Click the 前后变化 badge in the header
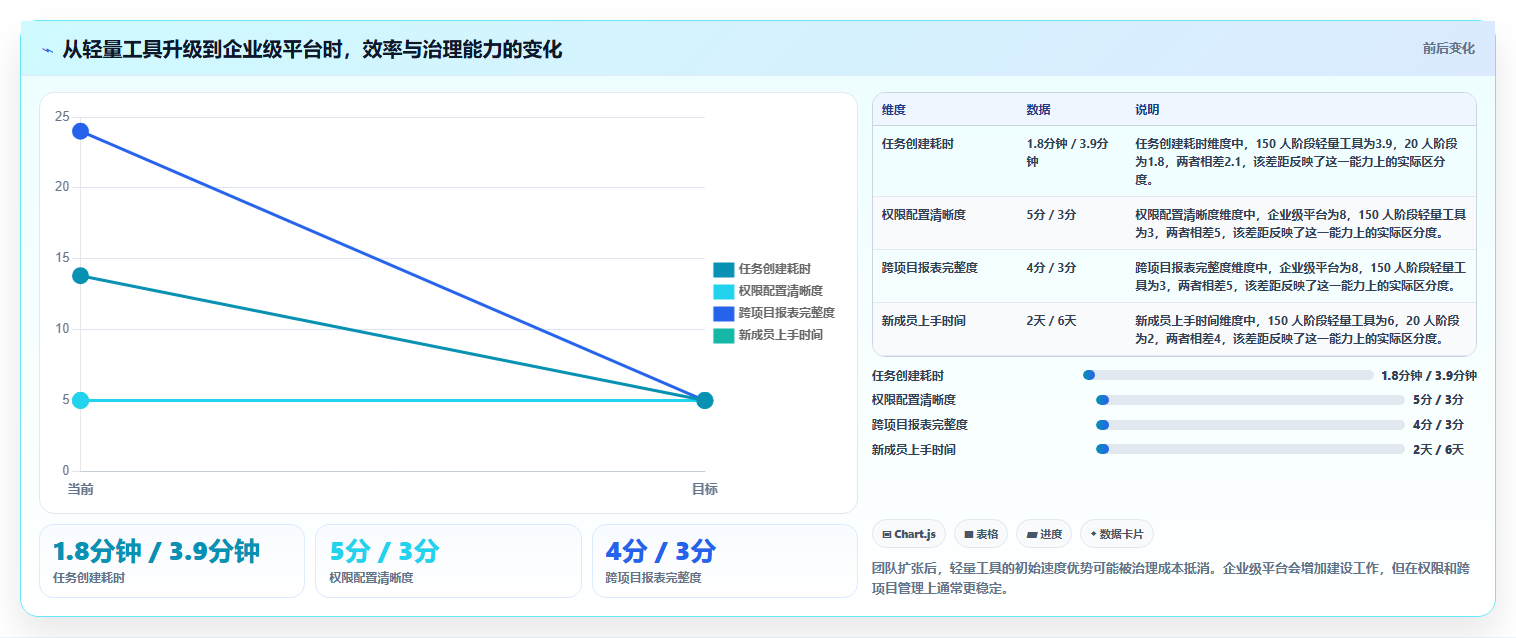 click(x=1448, y=48)
